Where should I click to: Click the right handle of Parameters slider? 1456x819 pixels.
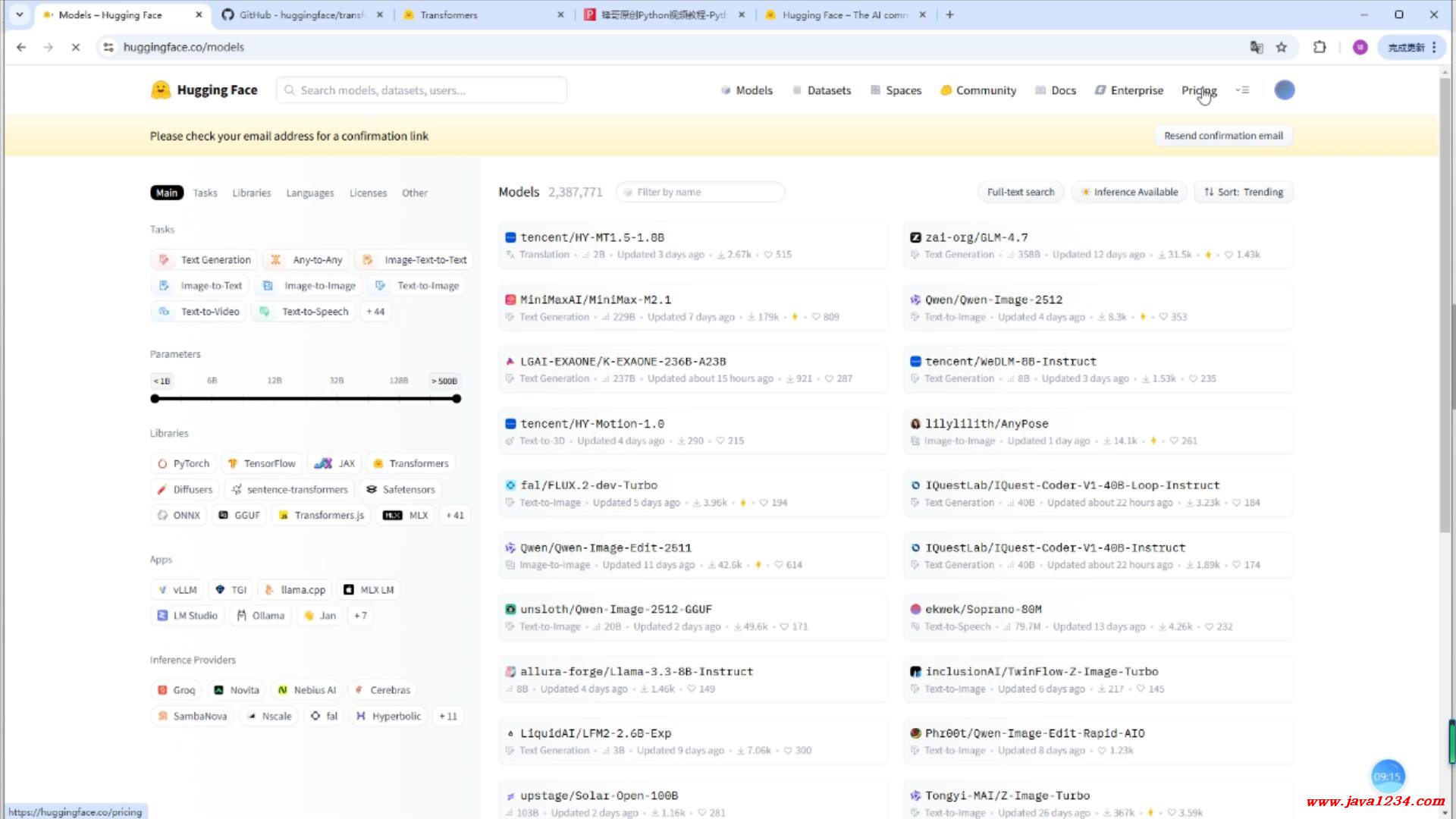pyautogui.click(x=457, y=399)
